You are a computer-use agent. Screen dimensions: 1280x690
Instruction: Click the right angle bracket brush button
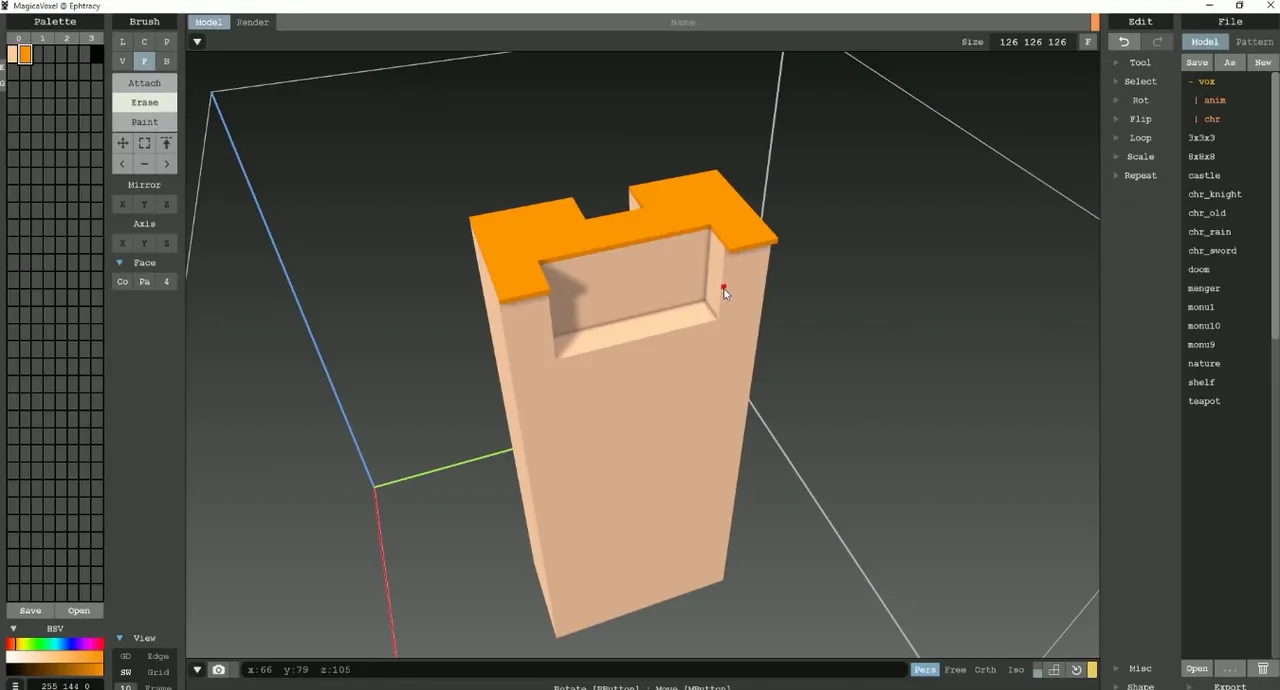(x=166, y=163)
